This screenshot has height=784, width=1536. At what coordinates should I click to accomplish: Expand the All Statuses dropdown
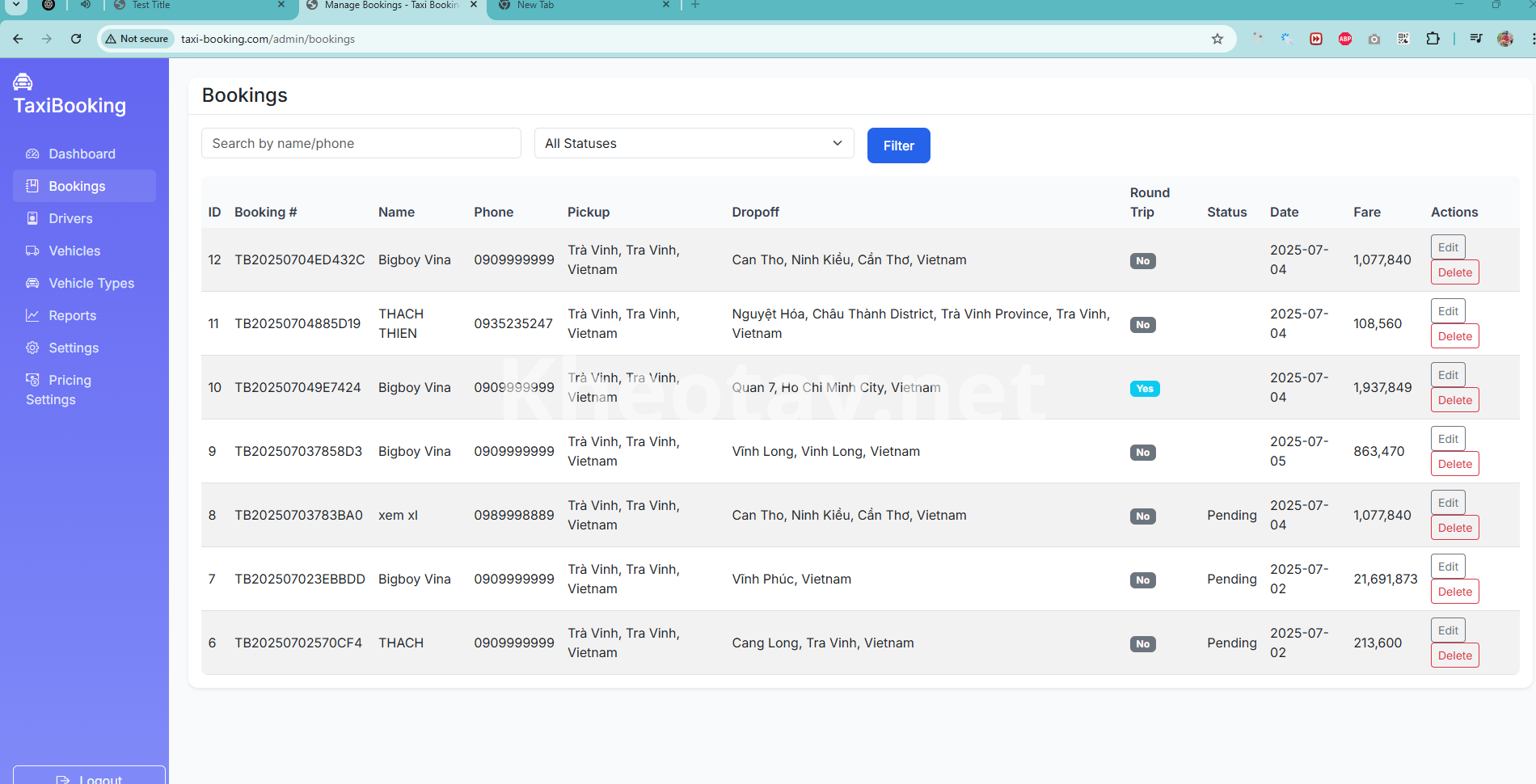click(694, 143)
